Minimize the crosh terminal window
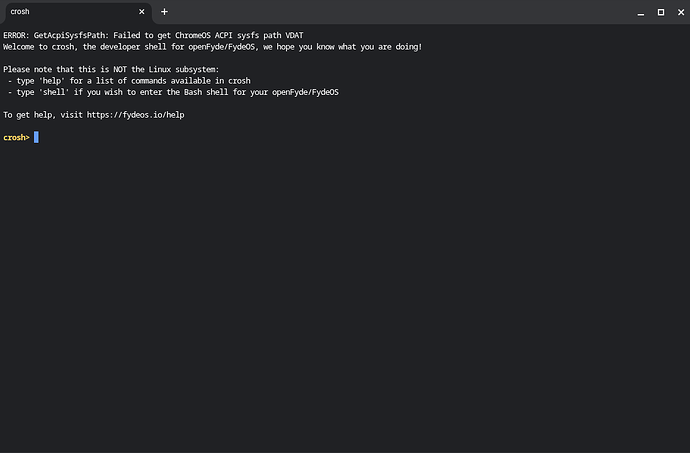Screen dimensions: 690x453 tap(640, 11)
